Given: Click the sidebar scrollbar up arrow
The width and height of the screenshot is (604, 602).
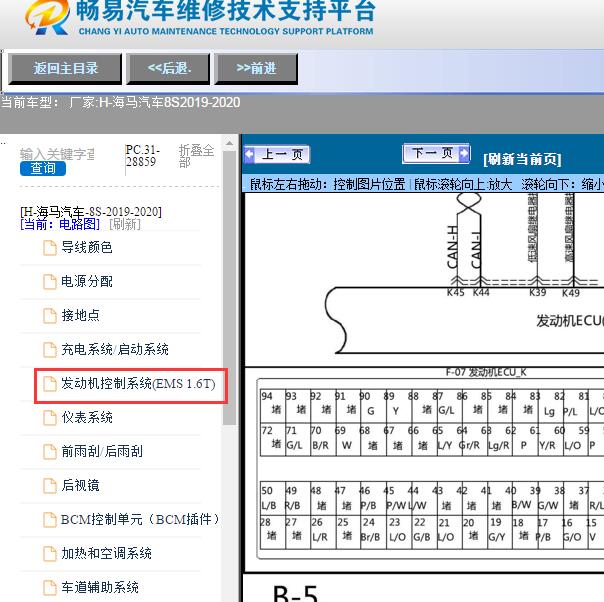Looking at the screenshot, I should coord(229,143).
